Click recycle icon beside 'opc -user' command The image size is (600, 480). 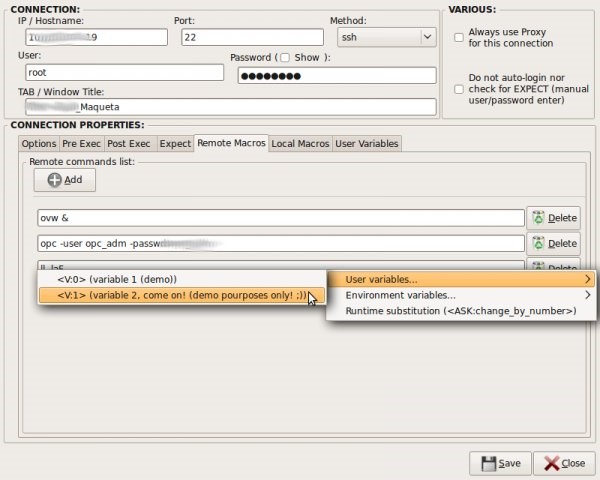pyautogui.click(x=538, y=243)
